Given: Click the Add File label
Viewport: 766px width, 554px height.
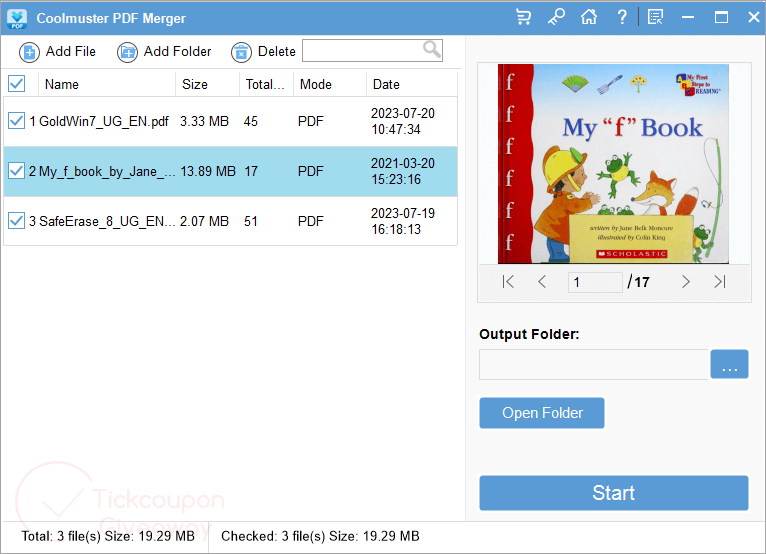Looking at the screenshot, I should pos(71,51).
